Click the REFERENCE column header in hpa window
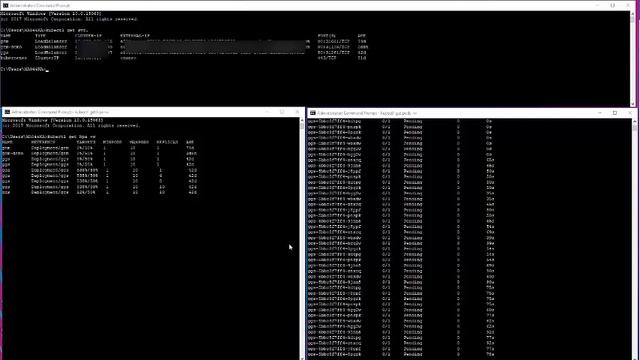Image resolution: width=640 pixels, height=360 pixels. tap(43, 142)
